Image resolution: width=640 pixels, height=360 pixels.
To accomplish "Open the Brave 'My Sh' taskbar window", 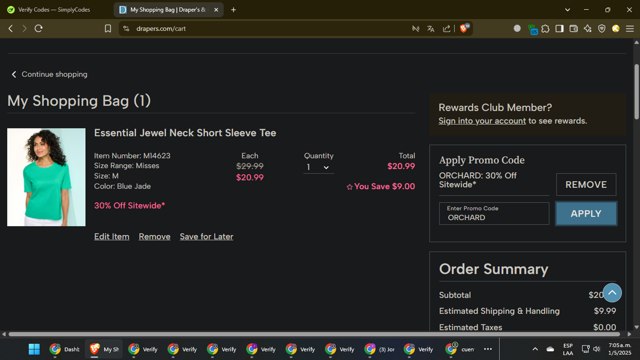I will (104, 349).
